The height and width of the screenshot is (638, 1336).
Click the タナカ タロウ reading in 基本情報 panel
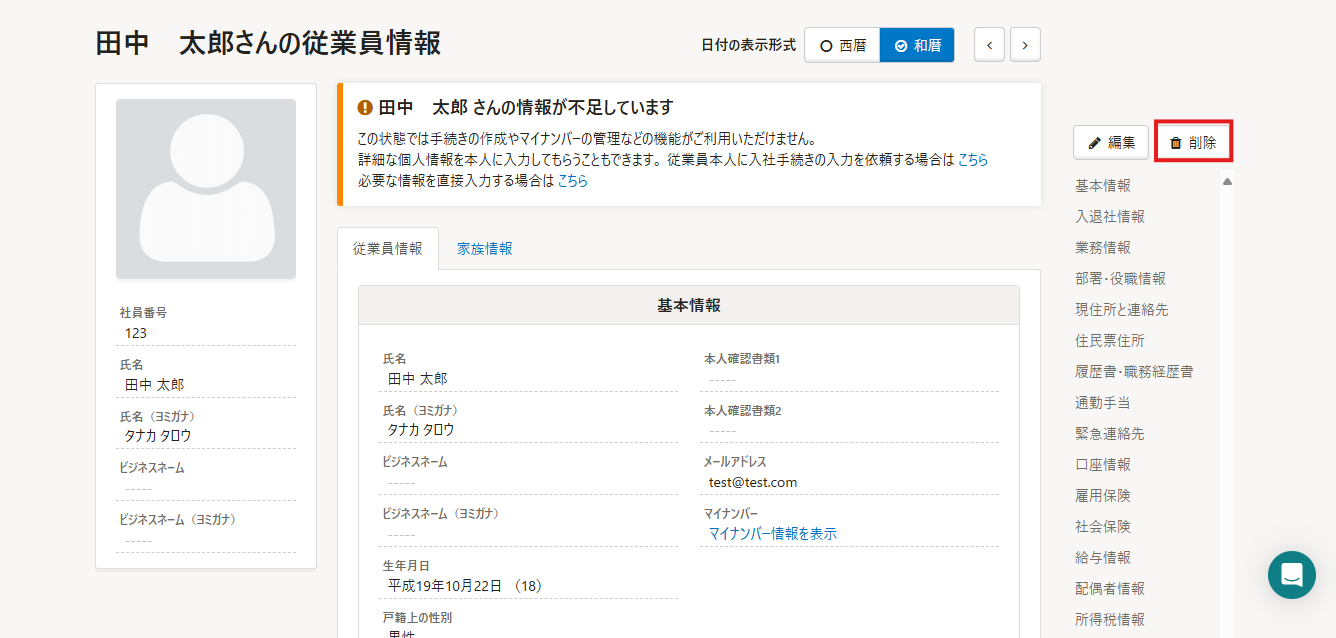421,430
